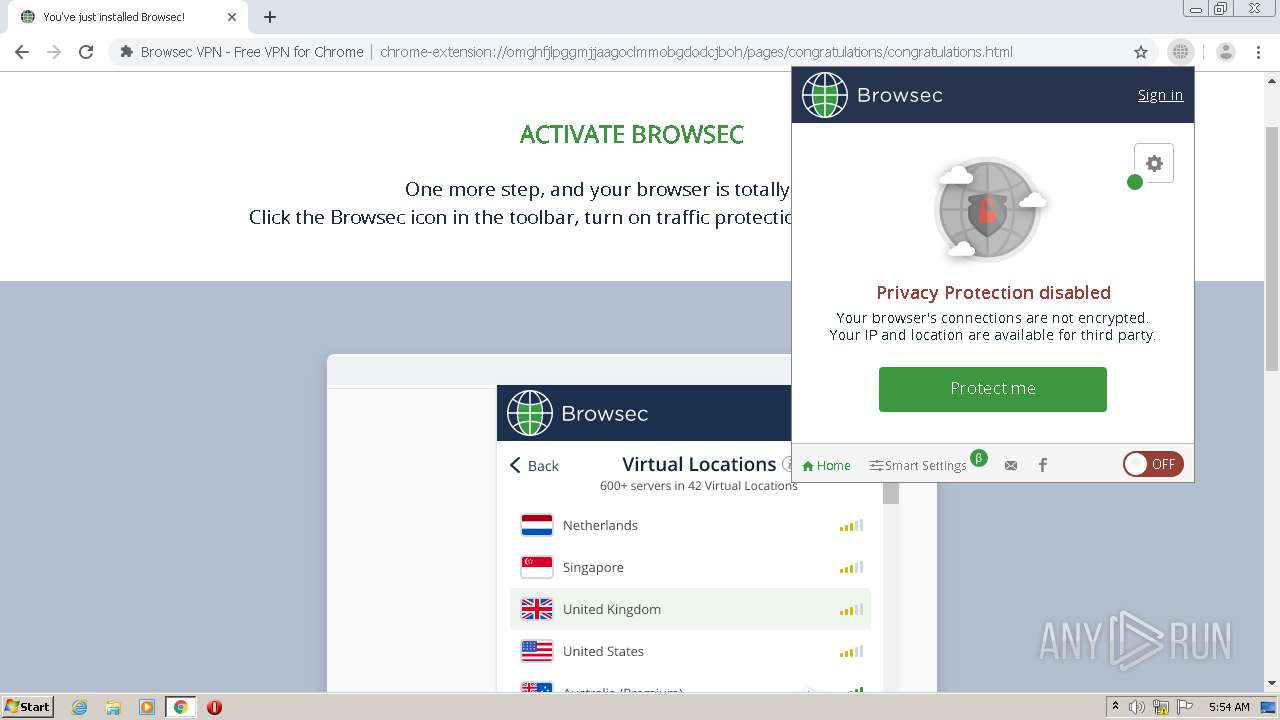The width and height of the screenshot is (1280, 720).
Task: Click Netherlands flag icon
Action: 537,525
